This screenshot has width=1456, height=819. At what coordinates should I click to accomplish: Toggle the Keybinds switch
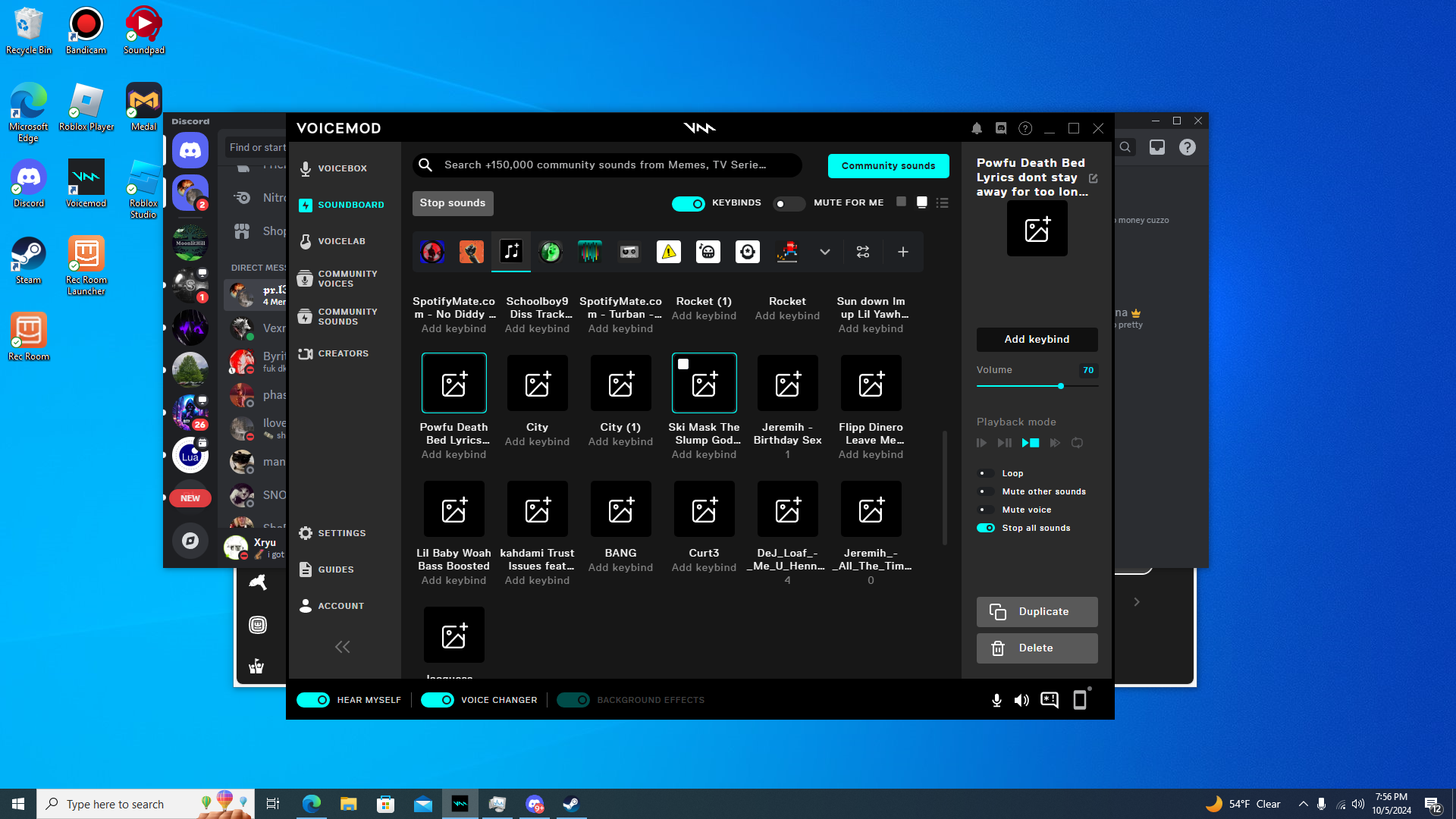[689, 203]
